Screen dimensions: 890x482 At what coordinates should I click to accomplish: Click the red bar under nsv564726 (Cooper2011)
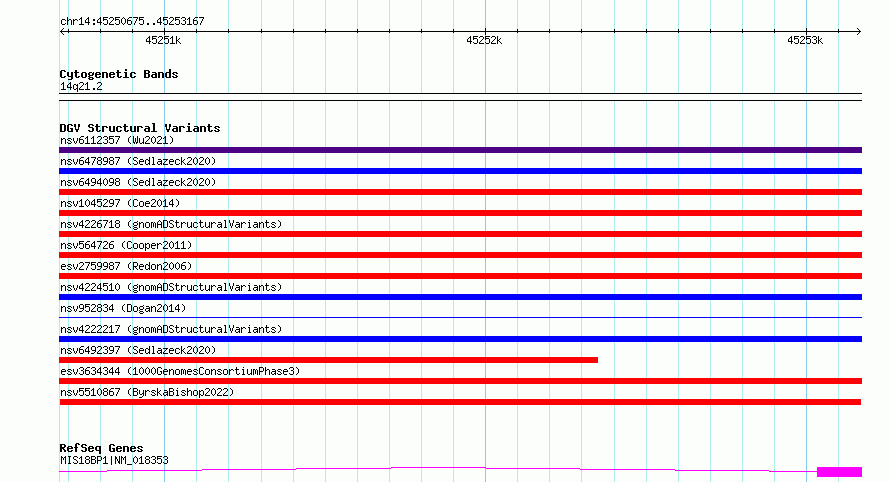click(x=460, y=255)
